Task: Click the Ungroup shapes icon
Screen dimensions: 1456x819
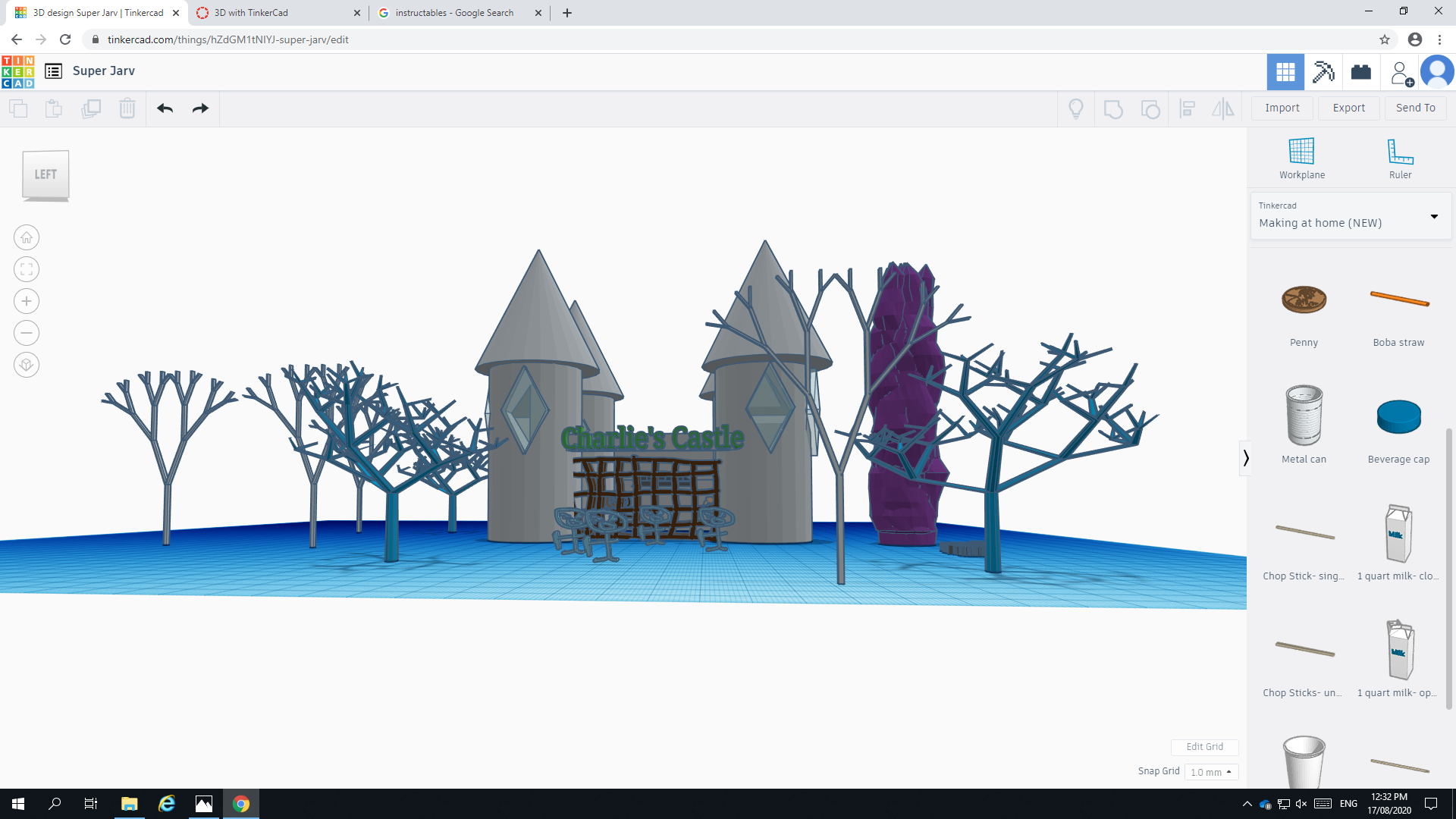Action: (x=1150, y=109)
